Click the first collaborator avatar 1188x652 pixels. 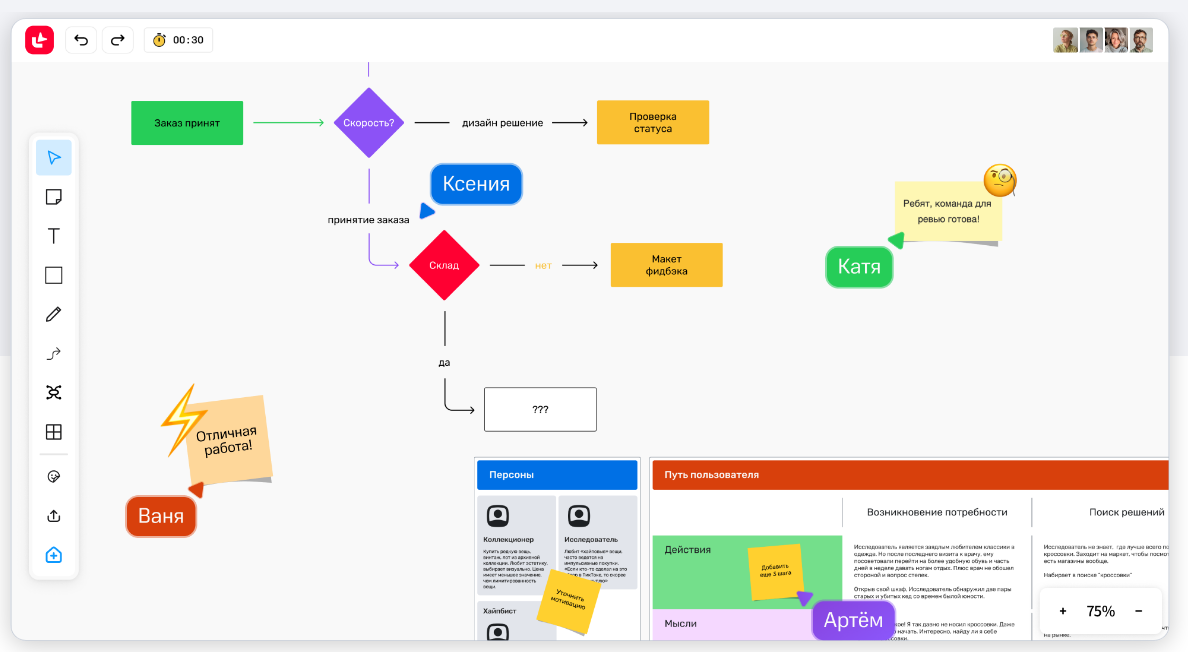coord(1066,40)
